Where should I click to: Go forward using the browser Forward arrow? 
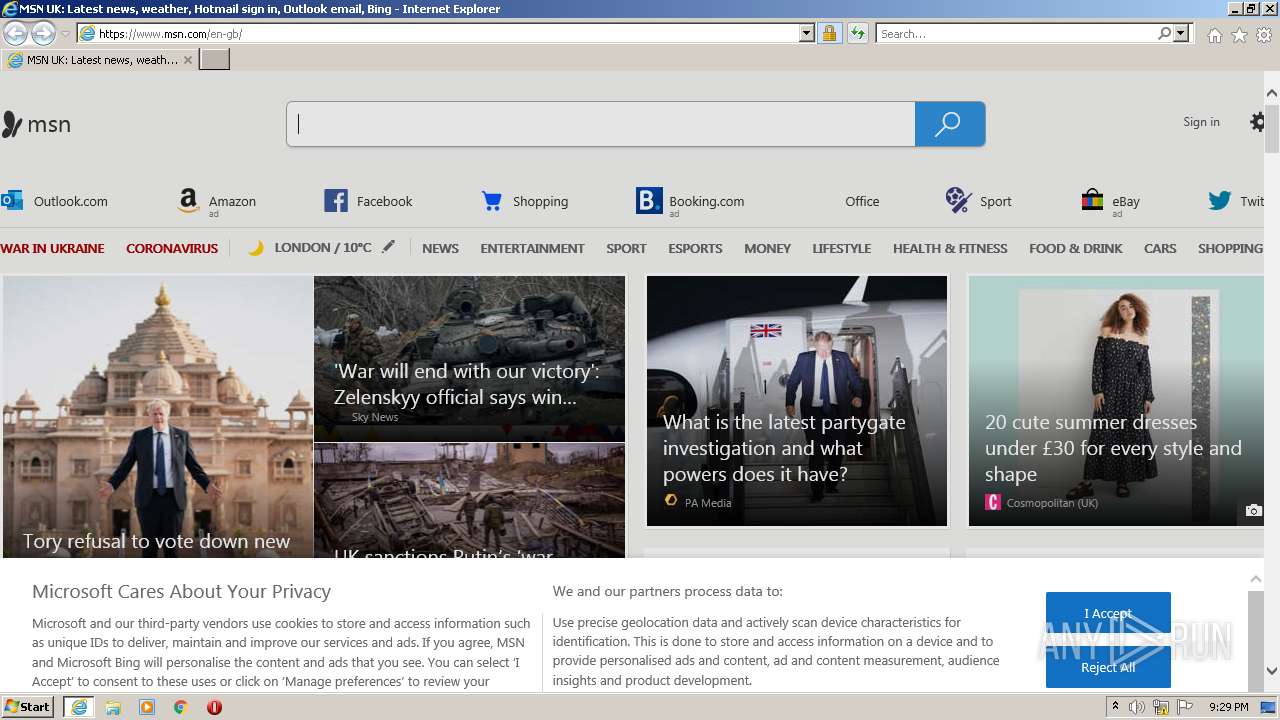(x=43, y=33)
